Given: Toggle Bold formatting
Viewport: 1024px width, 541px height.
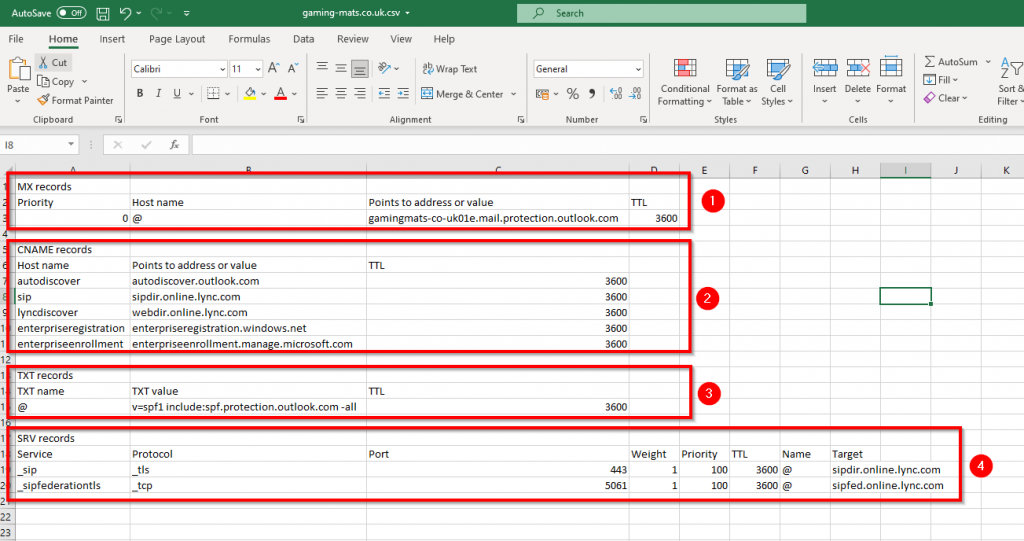Looking at the screenshot, I should 140,93.
